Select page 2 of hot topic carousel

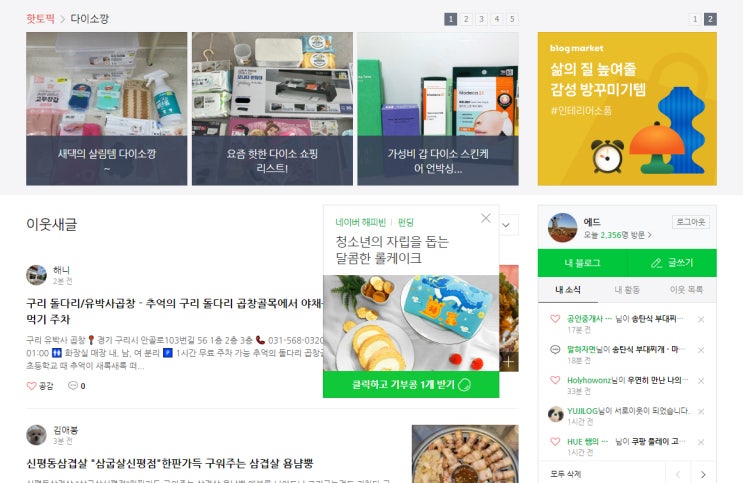pyautogui.click(x=466, y=19)
